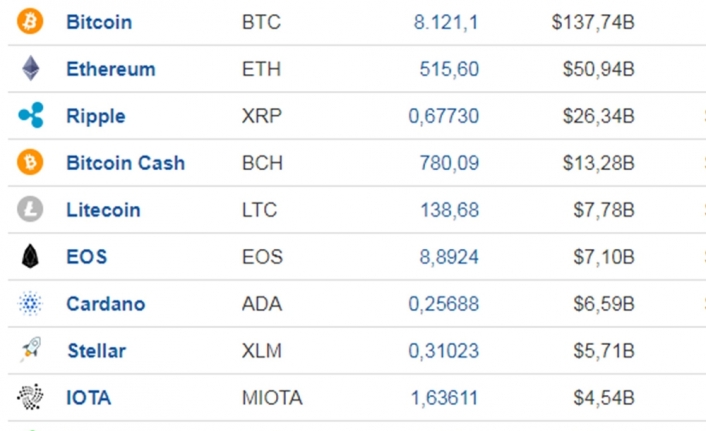Open the Bitcoin Cash name link

click(126, 163)
